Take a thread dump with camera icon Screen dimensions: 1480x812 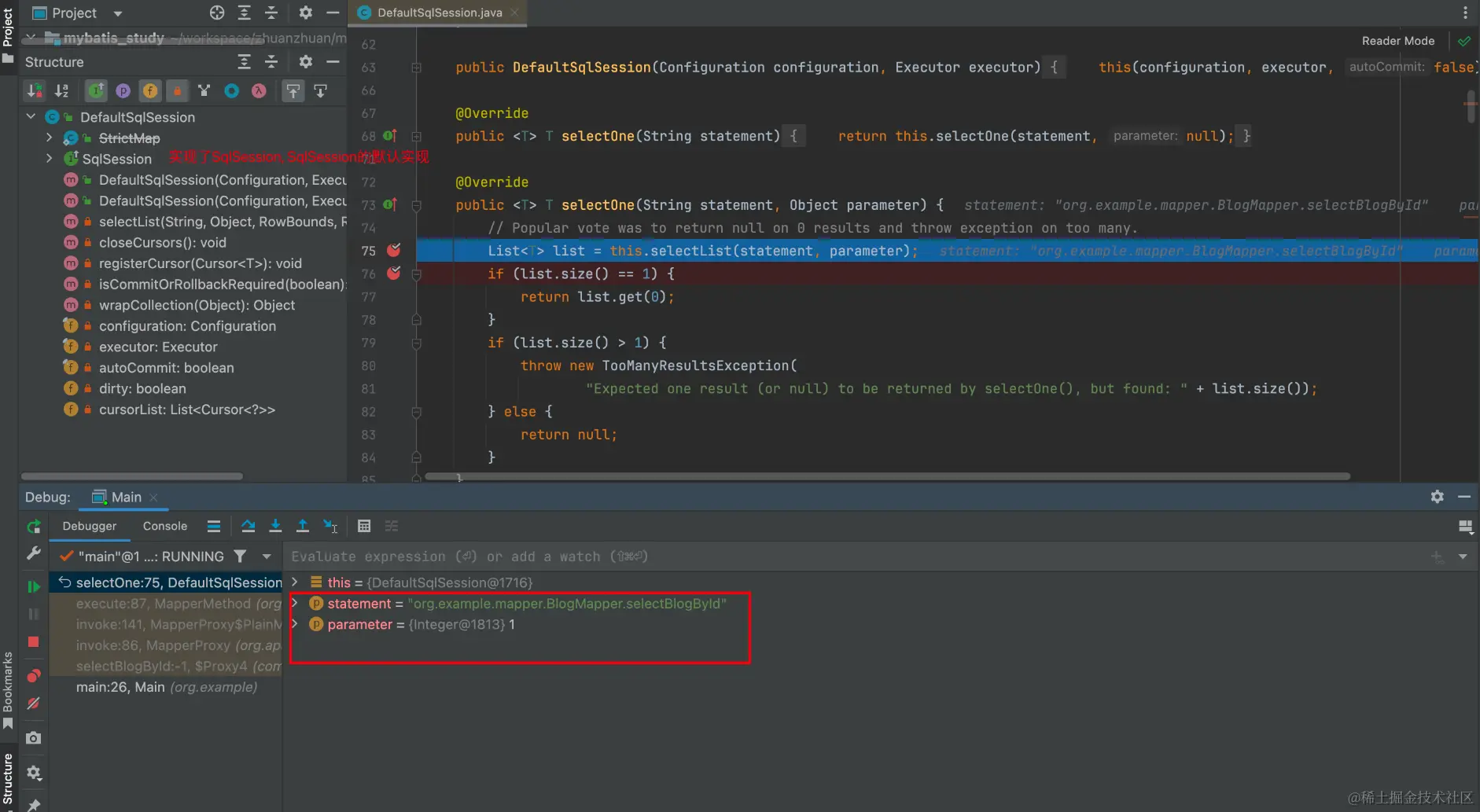point(34,738)
